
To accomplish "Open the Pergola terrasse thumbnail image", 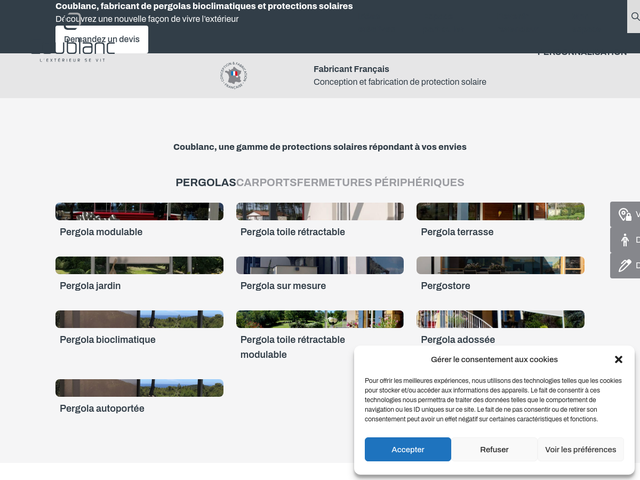I will [x=500, y=211].
